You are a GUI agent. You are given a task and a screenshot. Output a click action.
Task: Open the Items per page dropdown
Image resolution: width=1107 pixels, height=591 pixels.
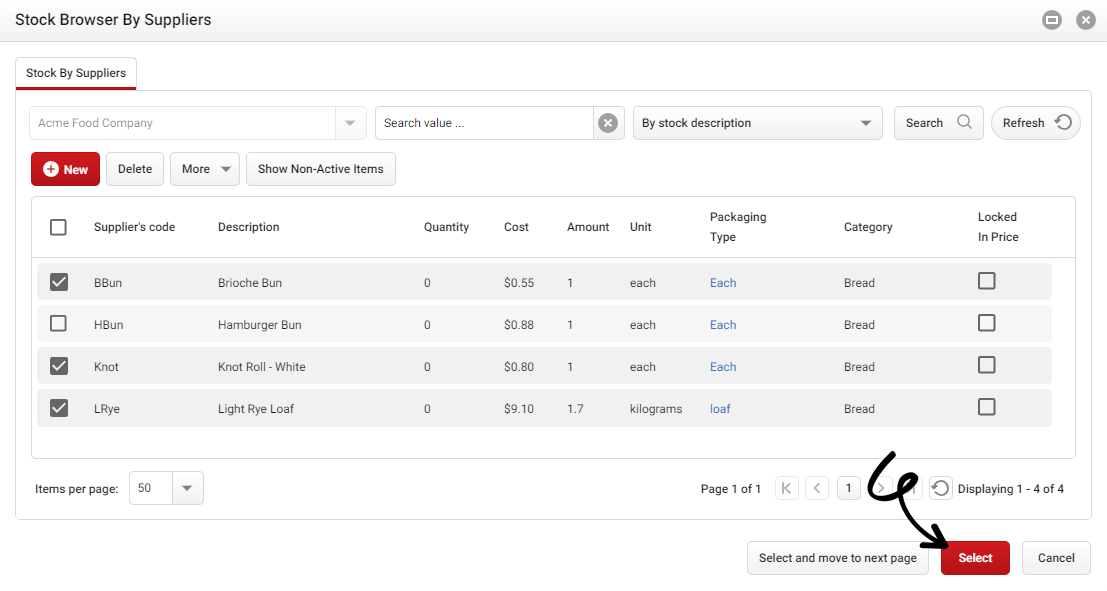tap(187, 488)
